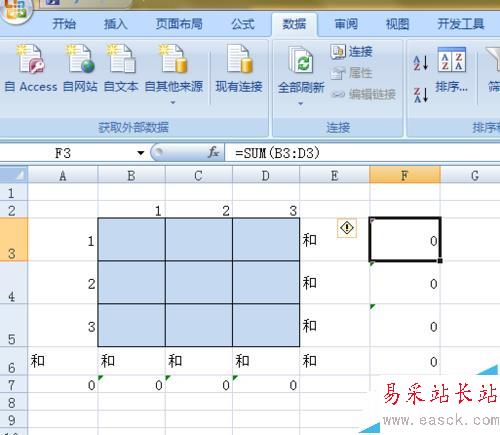
Task: Switch to the 开始 (Home) tab
Action: (x=64, y=24)
